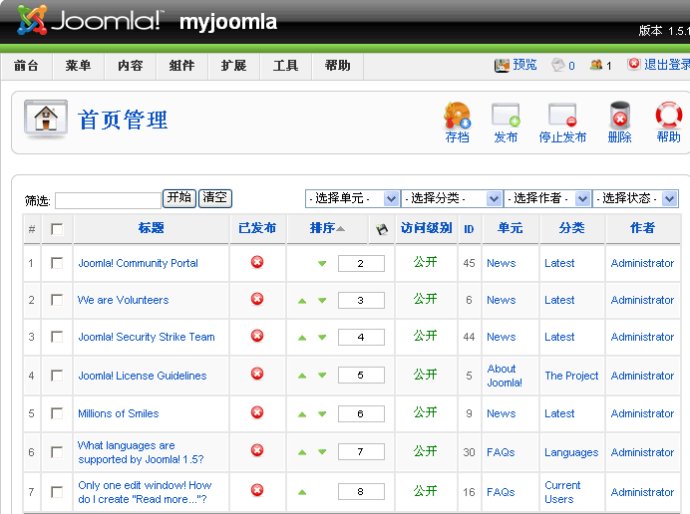Toggle published status for Joomla! License Guidelines
This screenshot has width=690, height=514.
257,374
